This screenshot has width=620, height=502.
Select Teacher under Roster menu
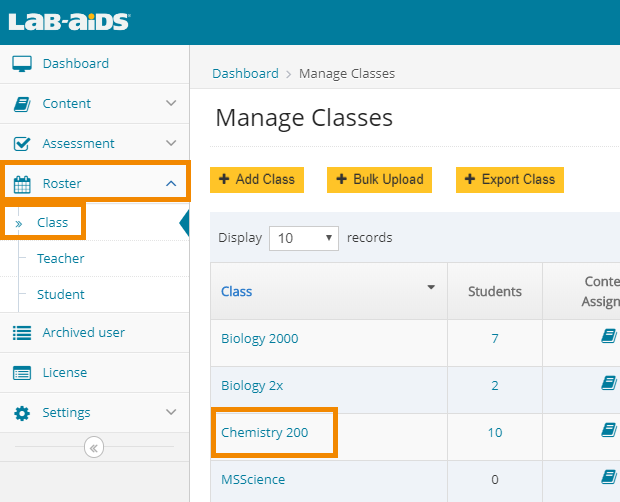[60, 259]
